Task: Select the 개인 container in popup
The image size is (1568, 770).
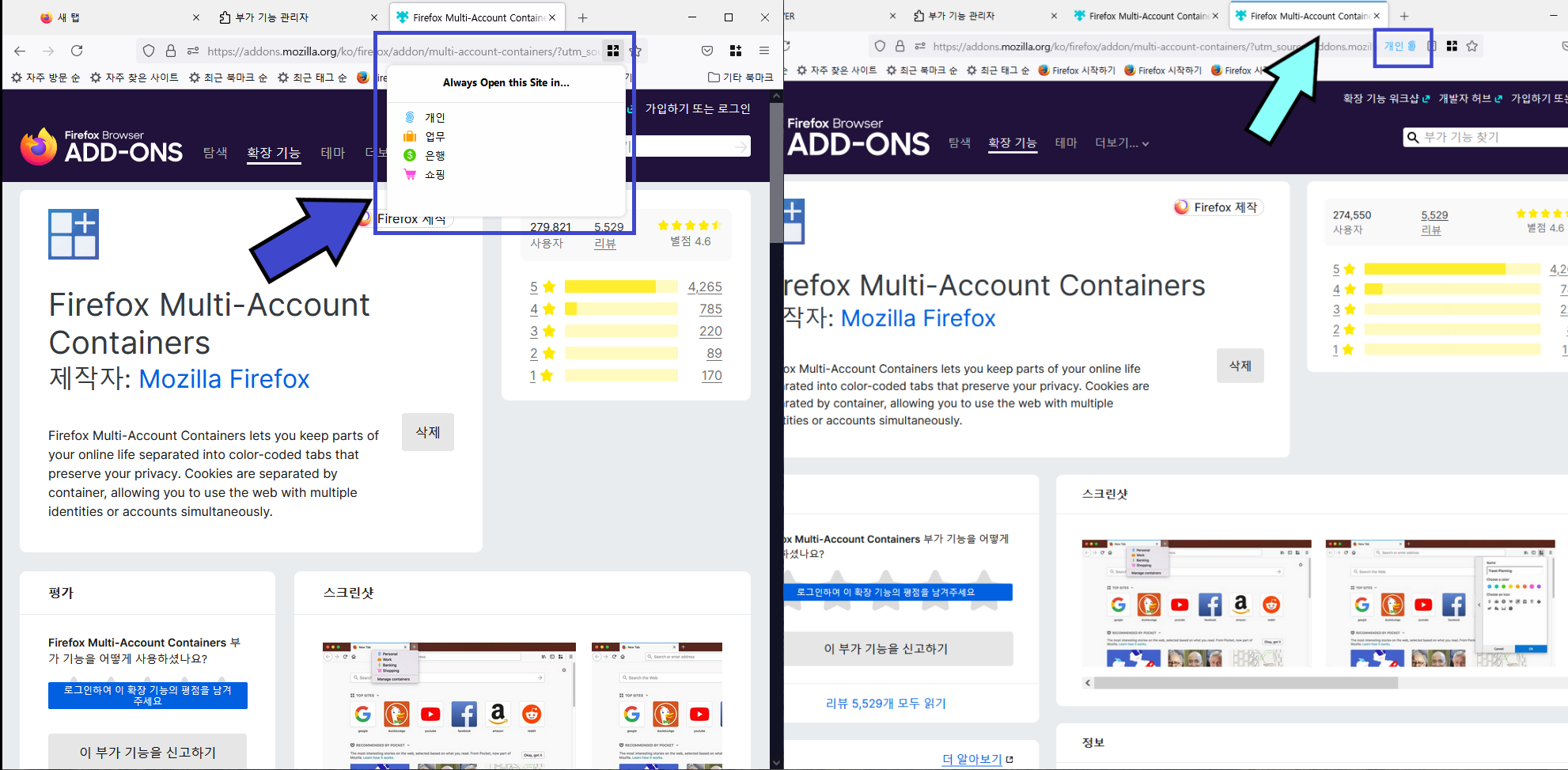Action: tap(506, 117)
